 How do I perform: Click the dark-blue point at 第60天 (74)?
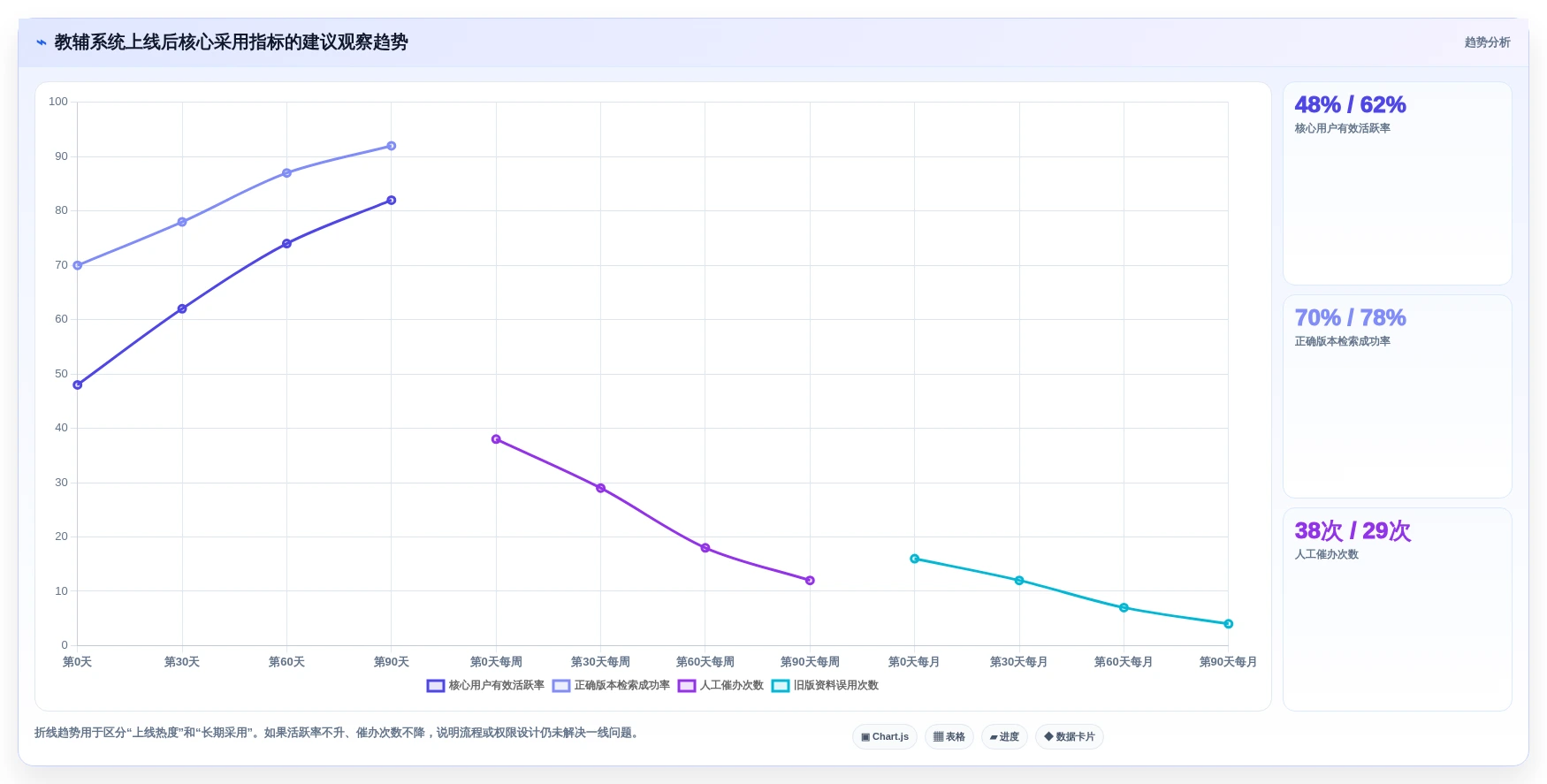[286, 244]
